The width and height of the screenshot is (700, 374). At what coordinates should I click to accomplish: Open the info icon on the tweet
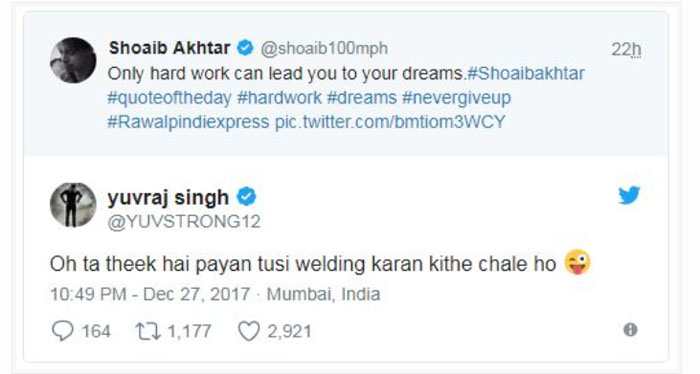[630, 330]
